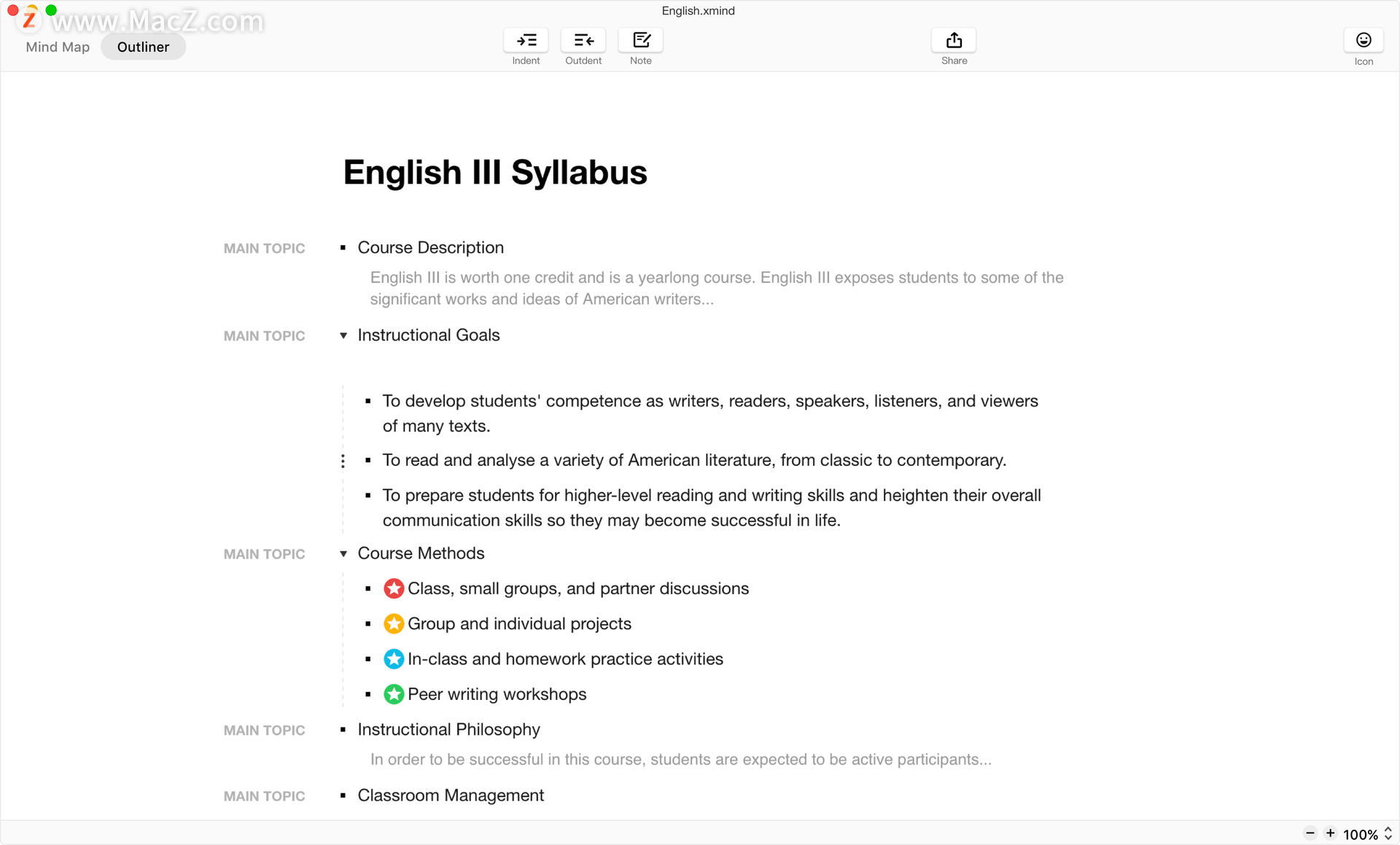Screen dimensions: 1400x845
Task: Click the Indent toolbar icon
Action: (526, 40)
